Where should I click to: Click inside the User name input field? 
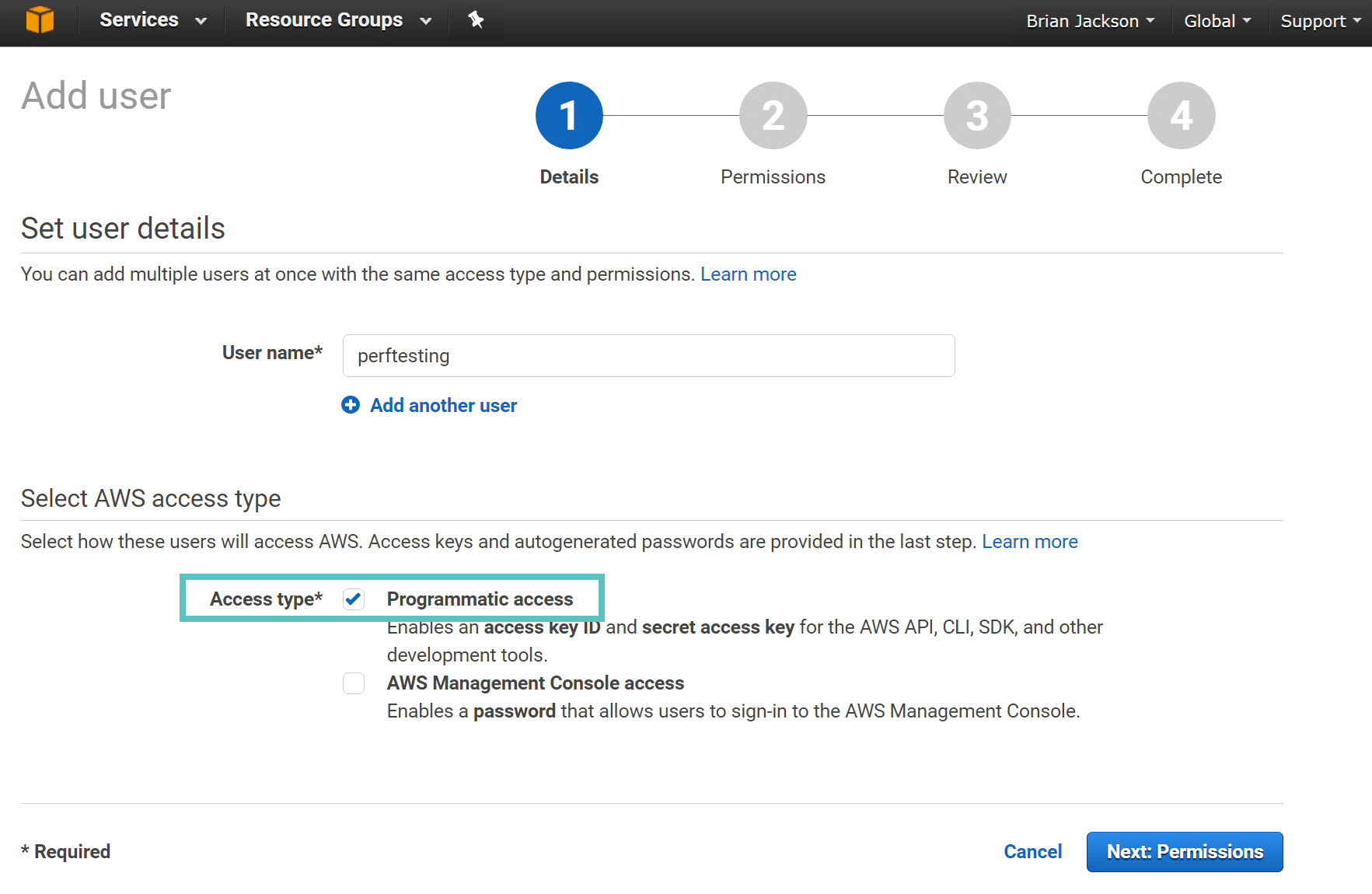[x=648, y=355]
